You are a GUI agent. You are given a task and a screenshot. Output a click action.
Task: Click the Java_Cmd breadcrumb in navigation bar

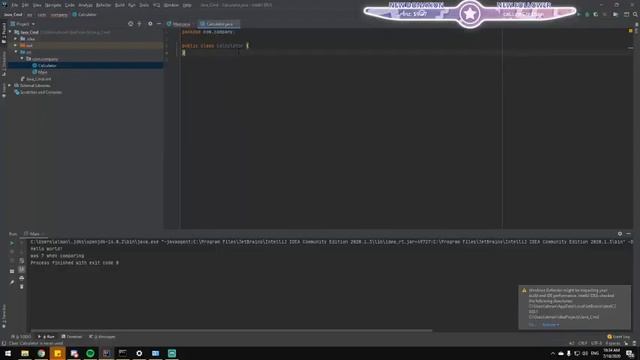[x=13, y=15]
